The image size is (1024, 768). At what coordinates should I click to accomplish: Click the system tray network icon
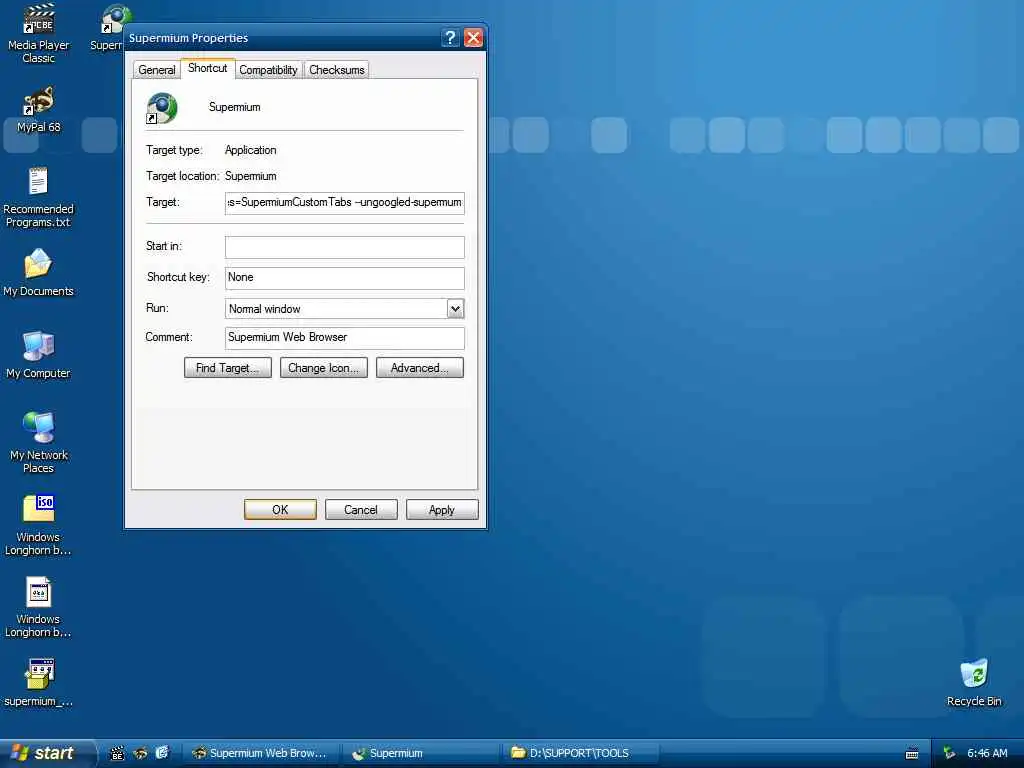(949, 753)
